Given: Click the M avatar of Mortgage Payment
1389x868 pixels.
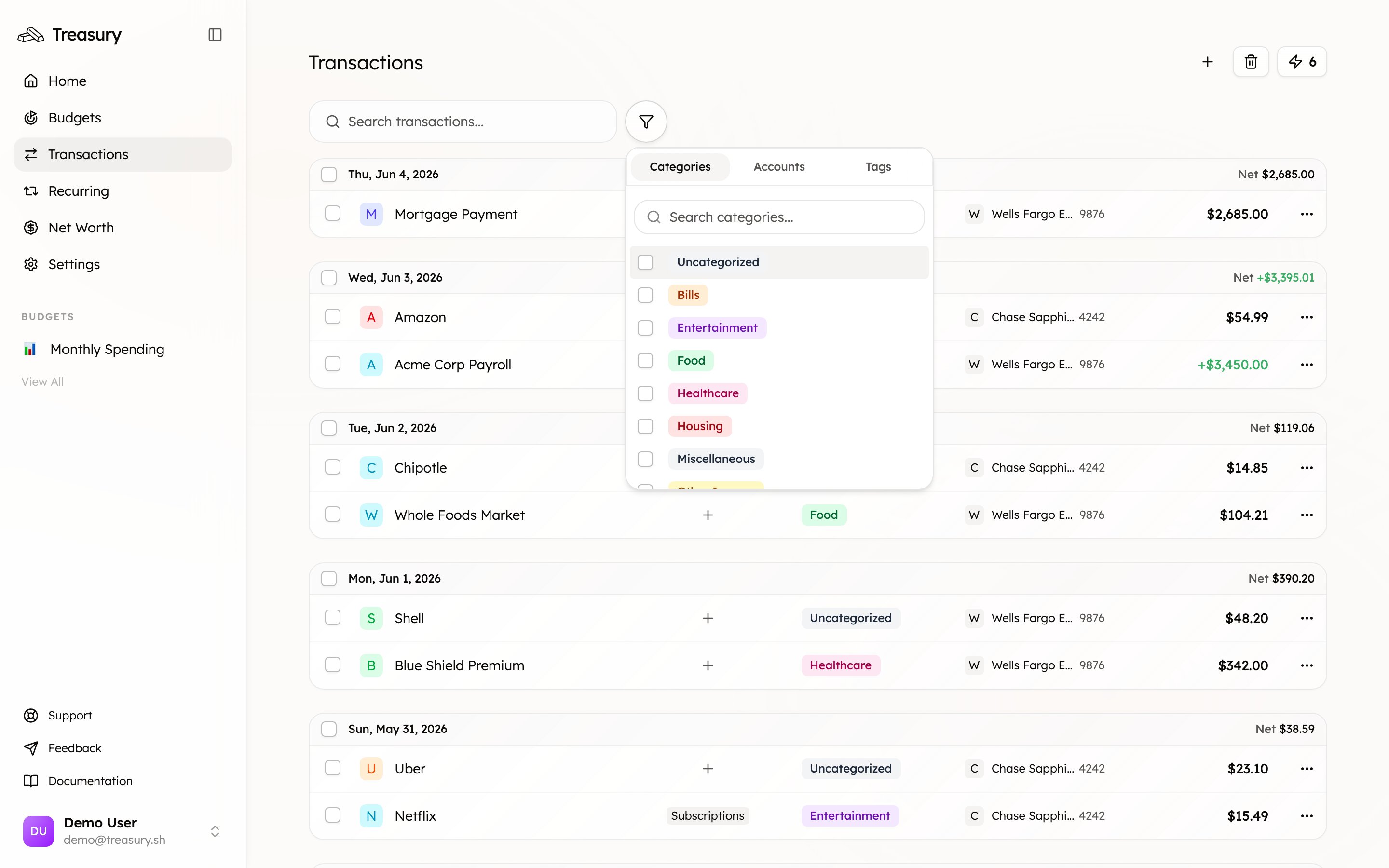Looking at the screenshot, I should click(371, 214).
